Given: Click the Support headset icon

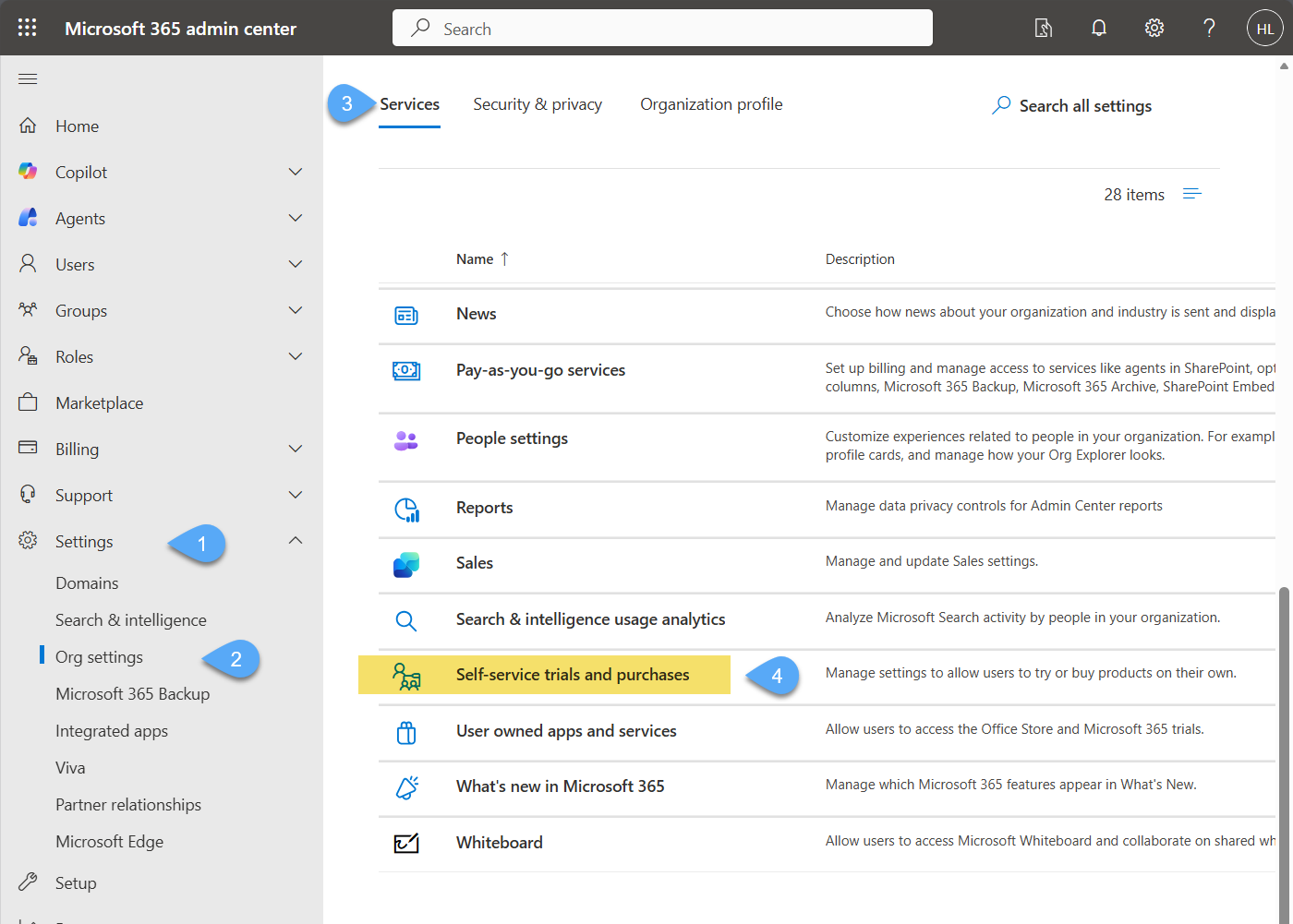Looking at the screenshot, I should (x=29, y=495).
